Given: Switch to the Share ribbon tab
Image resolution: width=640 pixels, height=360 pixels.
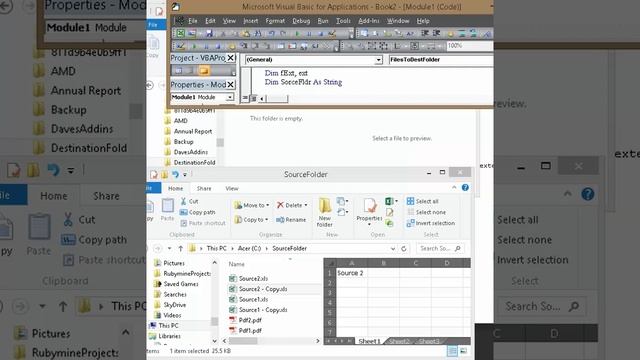Looking at the screenshot, I should pos(204,188).
